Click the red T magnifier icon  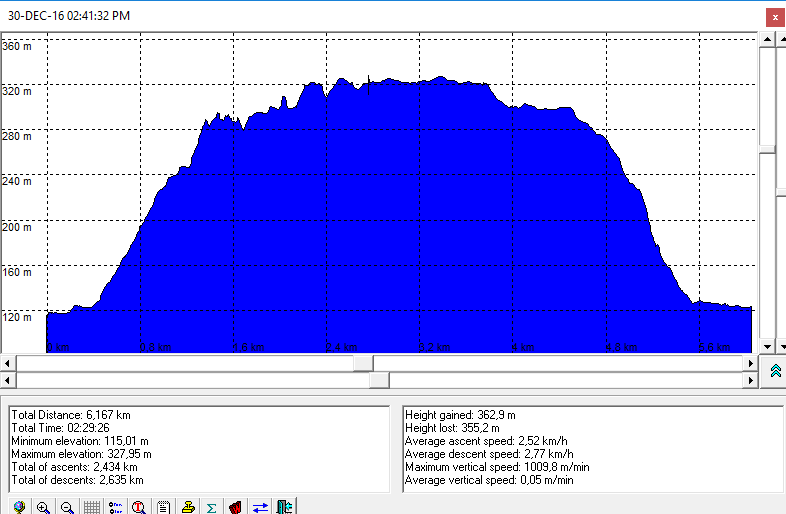pyautogui.click(x=140, y=507)
